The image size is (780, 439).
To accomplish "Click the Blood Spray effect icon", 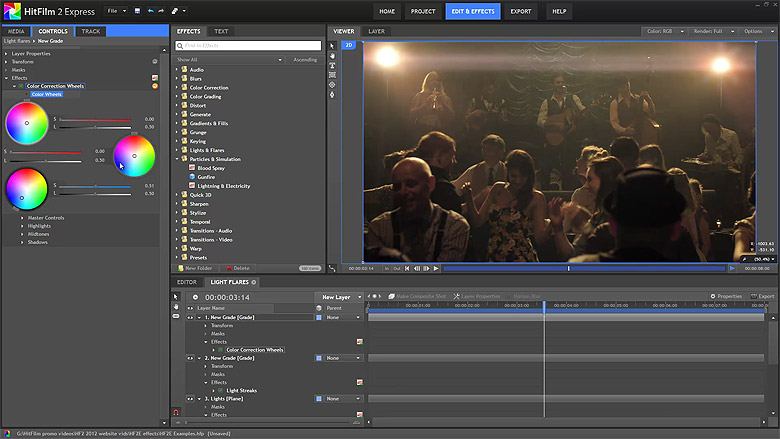I will tap(192, 168).
